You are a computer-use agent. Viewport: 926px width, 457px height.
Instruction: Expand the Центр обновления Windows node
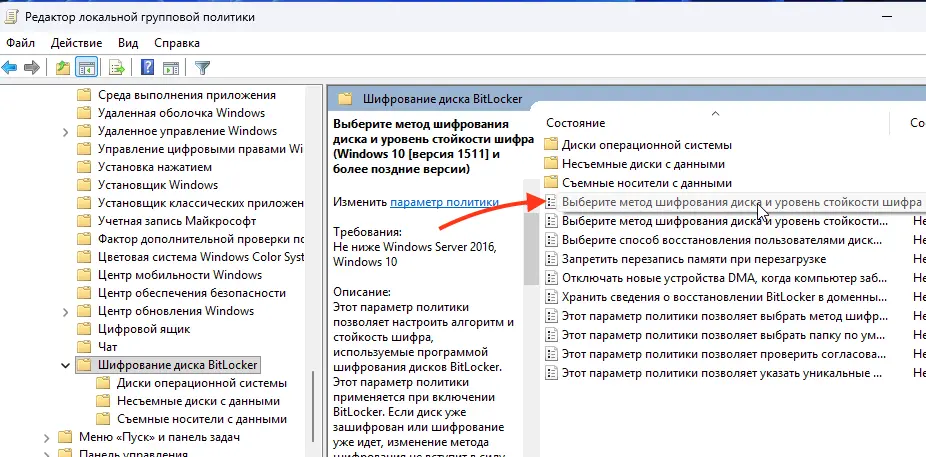66,311
